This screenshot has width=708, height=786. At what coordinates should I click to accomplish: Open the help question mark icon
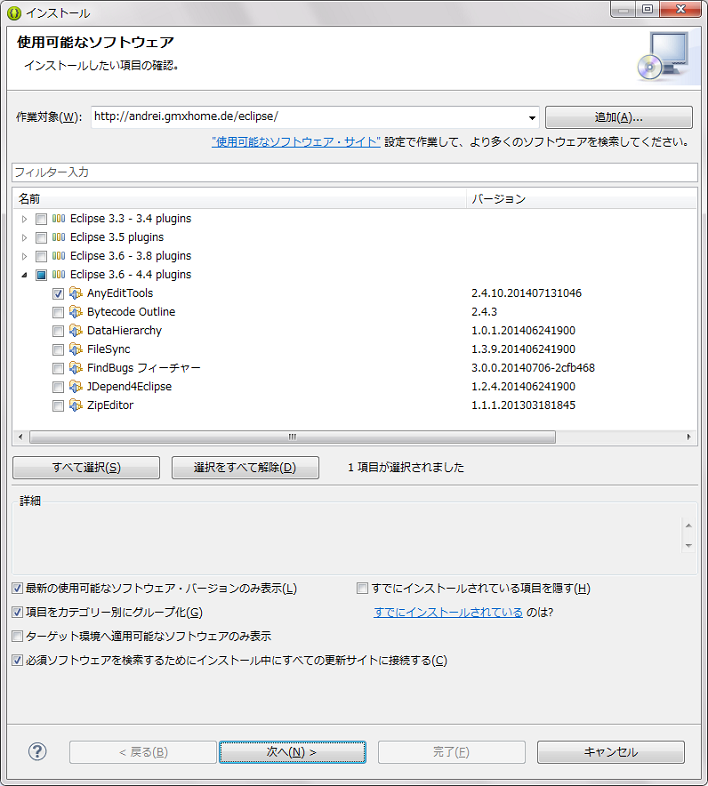tap(37, 751)
